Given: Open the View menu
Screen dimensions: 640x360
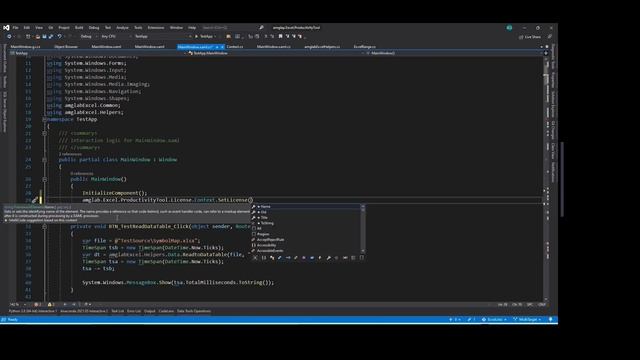Looking at the screenshot, I should click(x=39, y=28).
